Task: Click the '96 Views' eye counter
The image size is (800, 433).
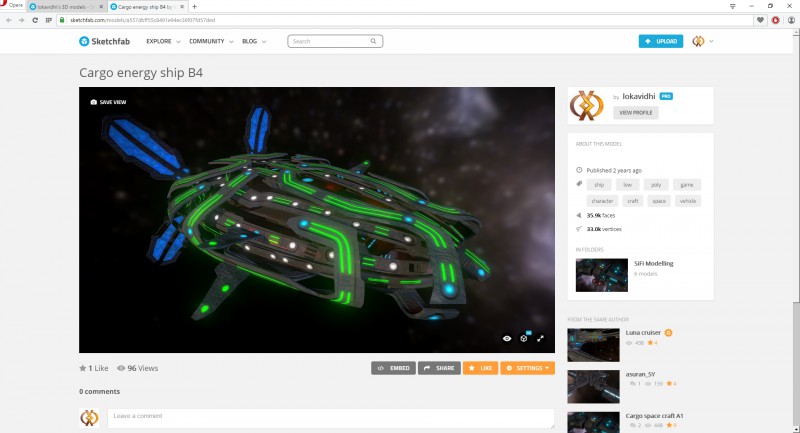Action: (138, 368)
